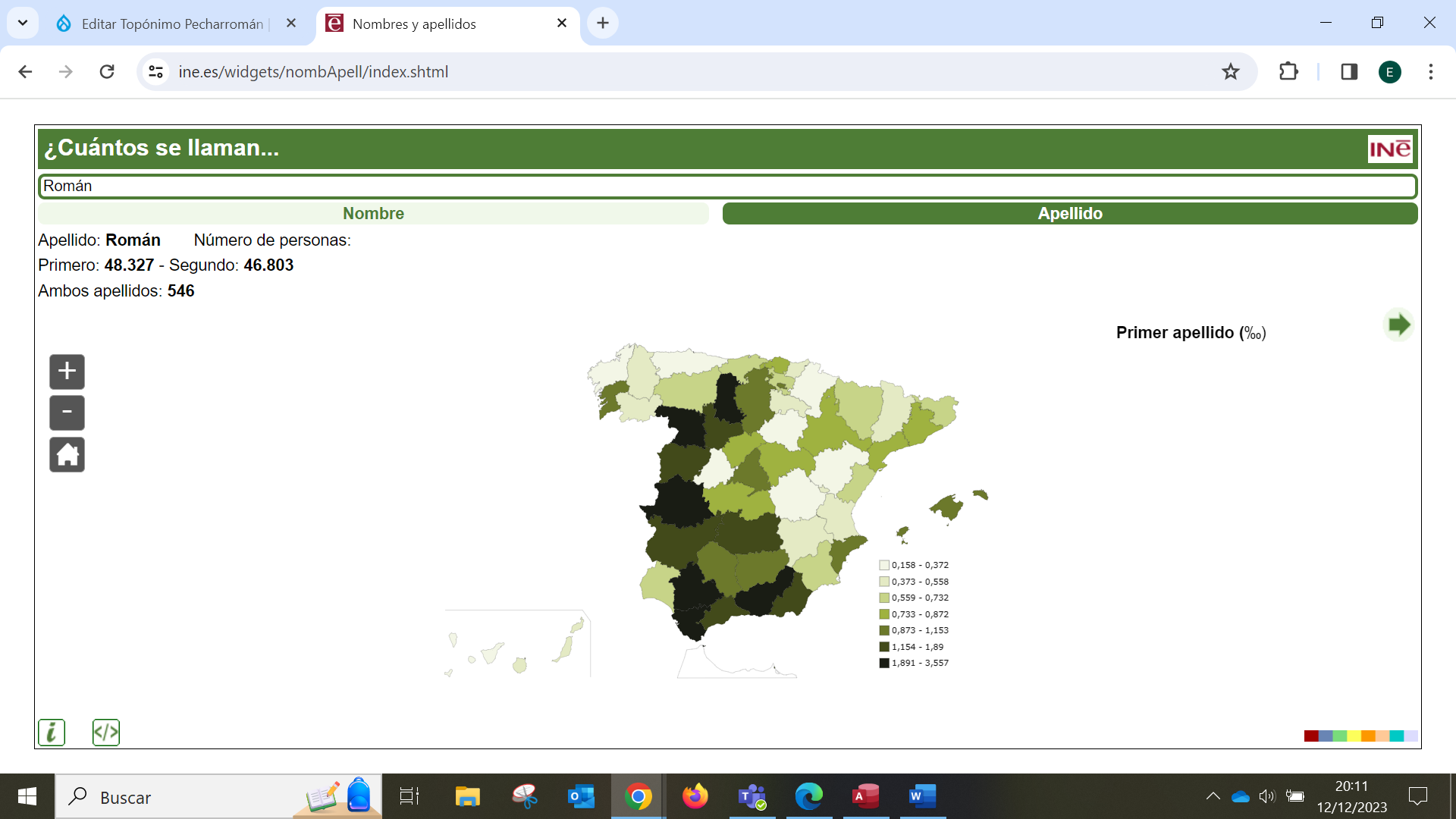Open the embed code icon
Viewport: 1456px width, 819px height.
pyautogui.click(x=106, y=733)
